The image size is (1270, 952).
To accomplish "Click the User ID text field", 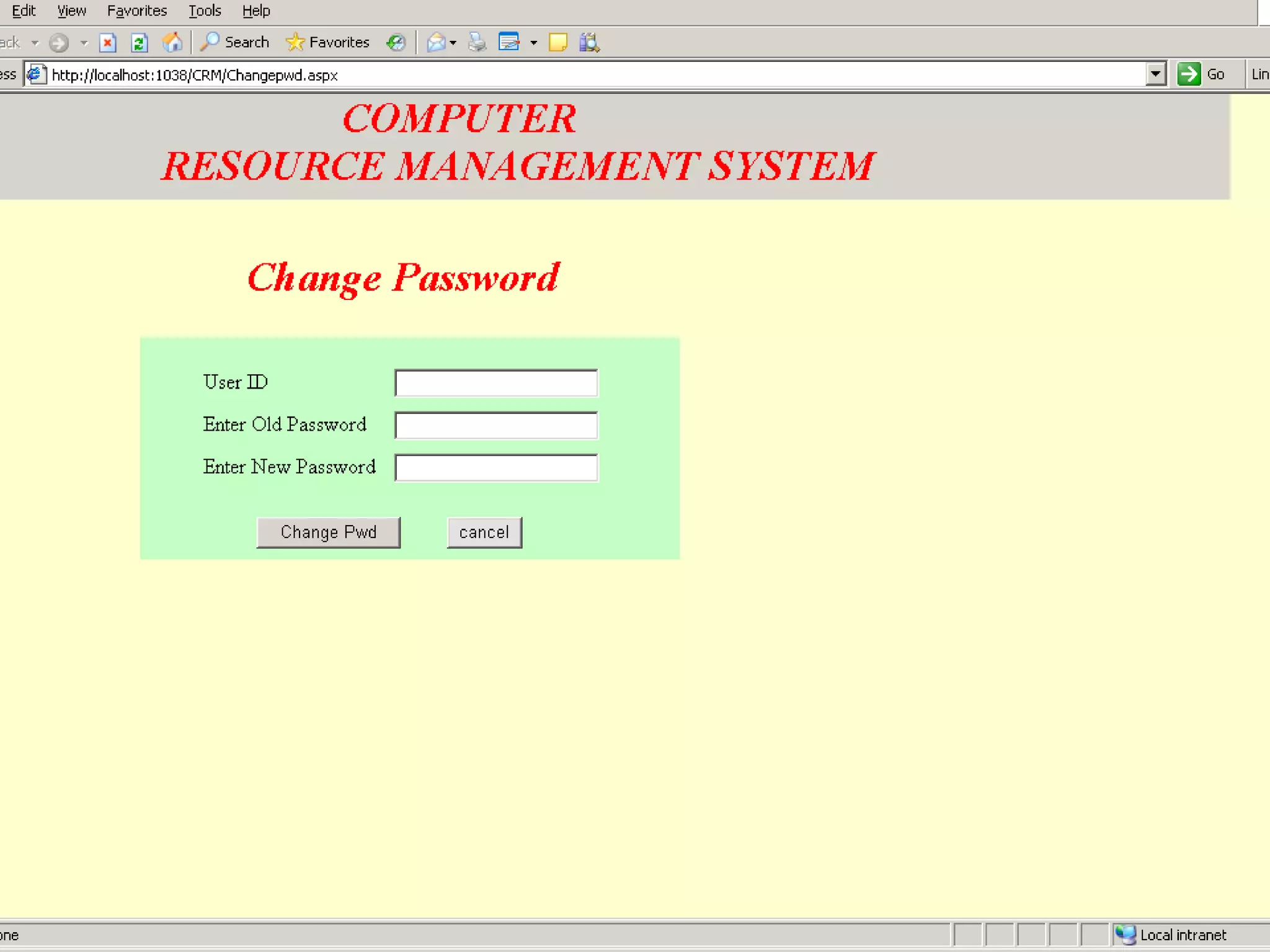I will coord(496,382).
